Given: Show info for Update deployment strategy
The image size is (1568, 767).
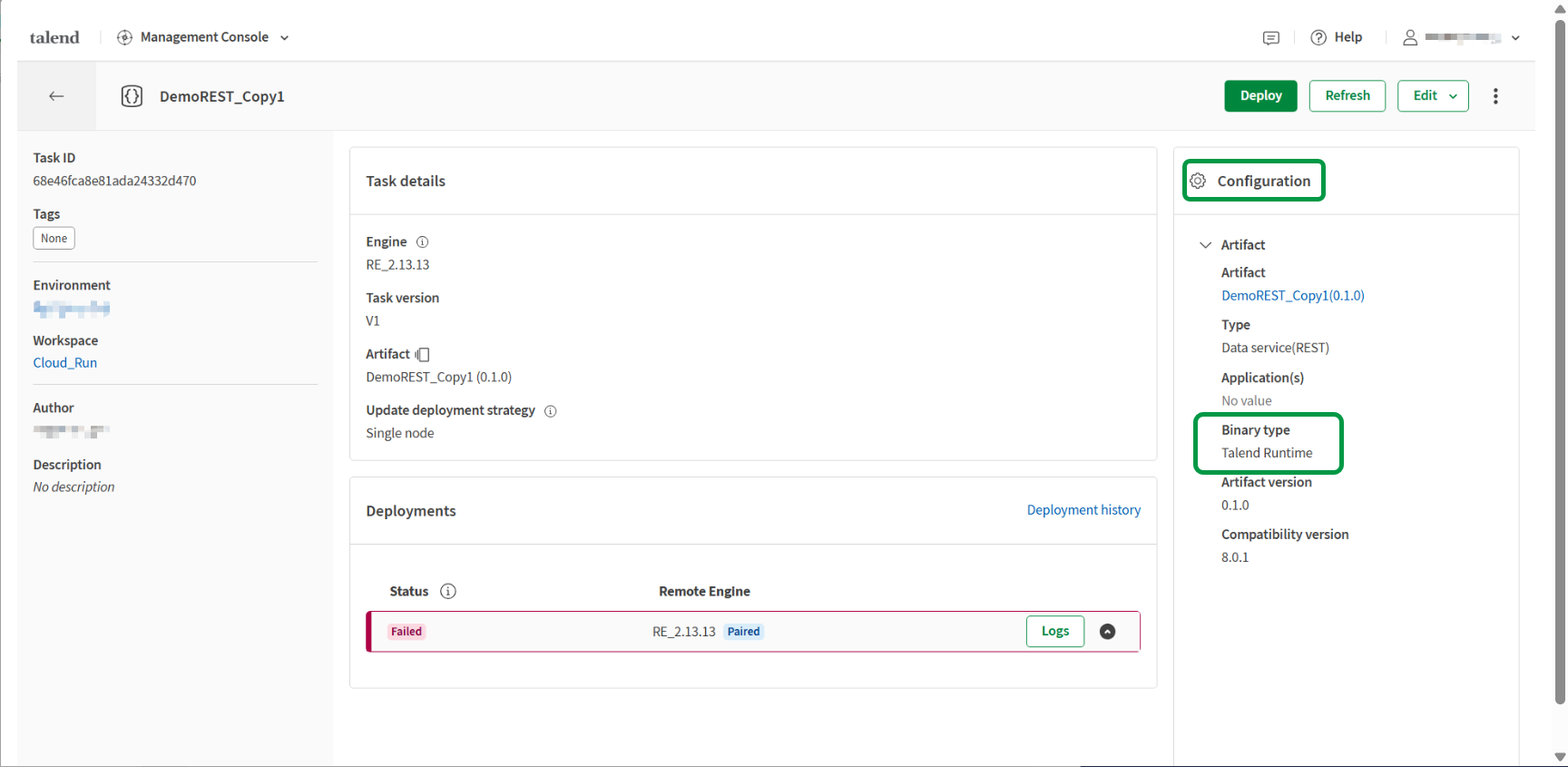Looking at the screenshot, I should click(550, 411).
